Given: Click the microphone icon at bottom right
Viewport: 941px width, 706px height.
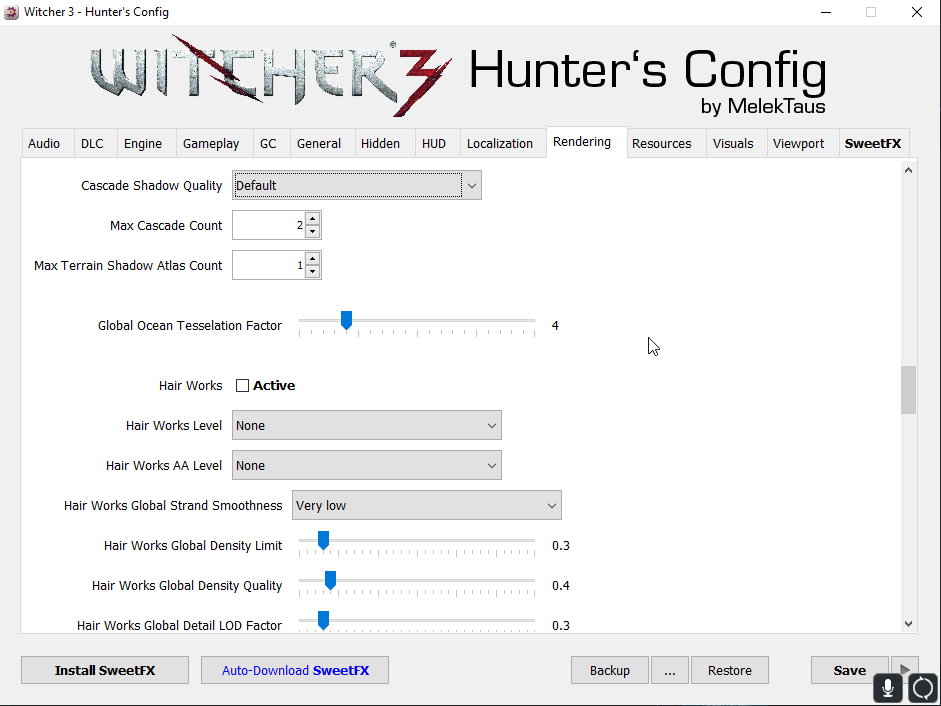Looking at the screenshot, I should (x=888, y=688).
